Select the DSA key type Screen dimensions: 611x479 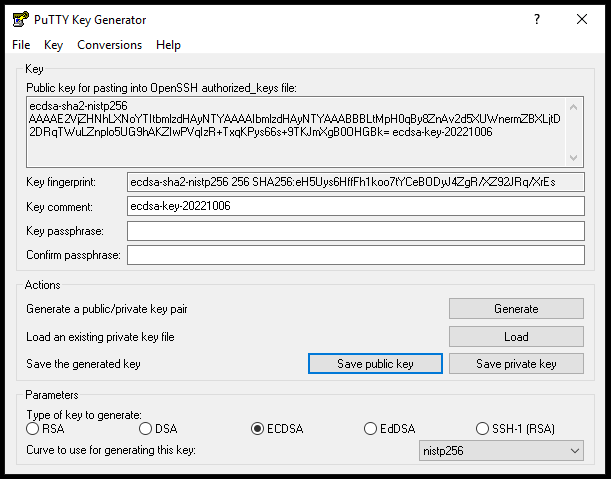coord(158,429)
